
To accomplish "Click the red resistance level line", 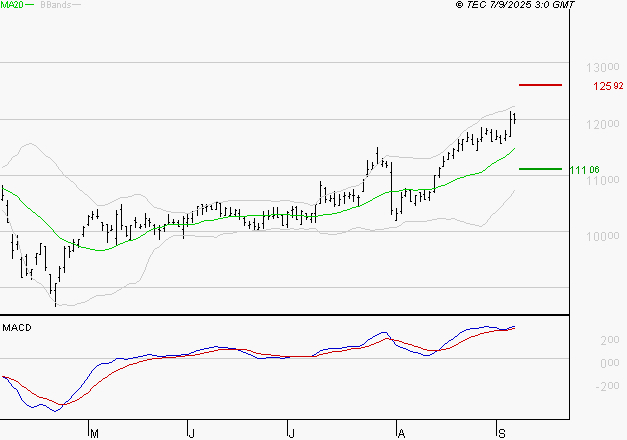I will coord(540,85).
